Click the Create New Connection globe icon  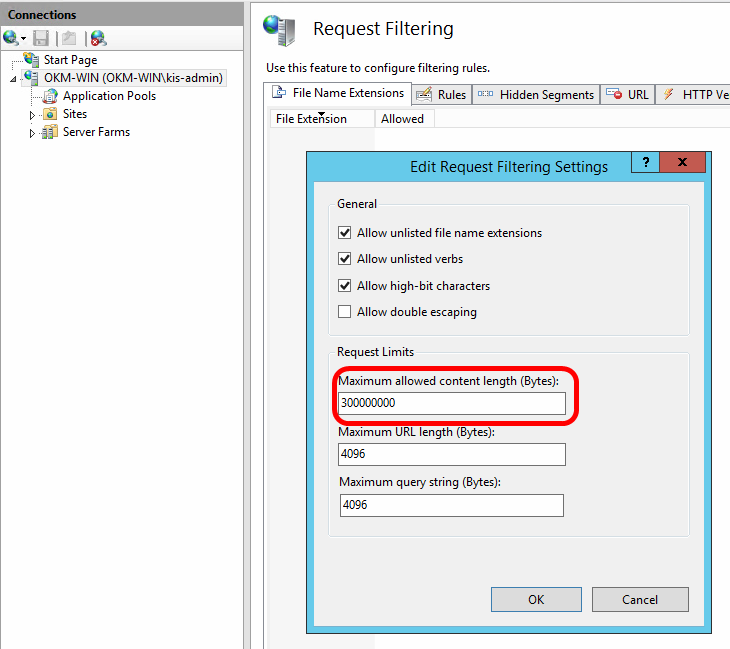click(x=11, y=38)
